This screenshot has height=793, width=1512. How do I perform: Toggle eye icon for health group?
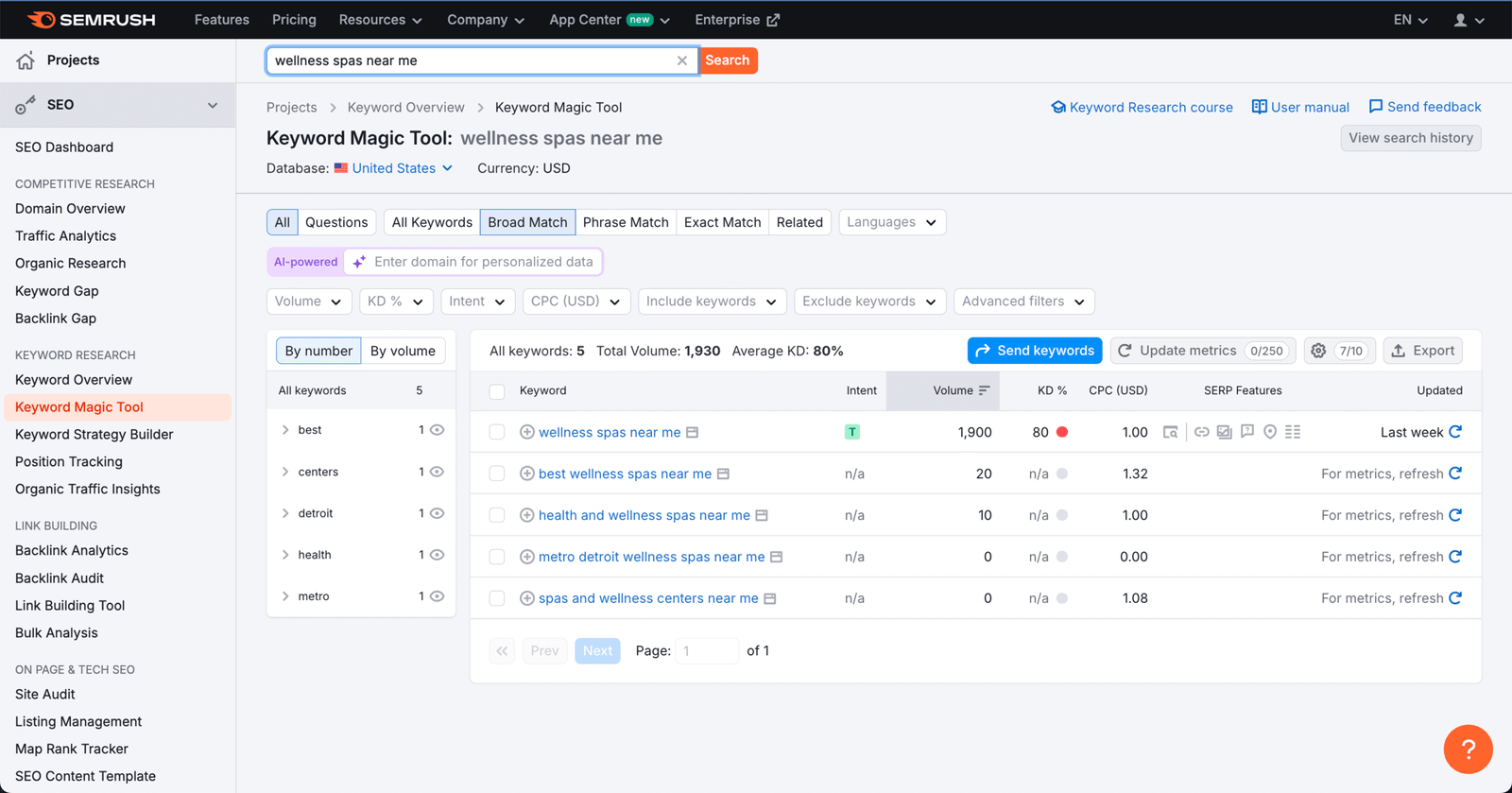pos(437,555)
